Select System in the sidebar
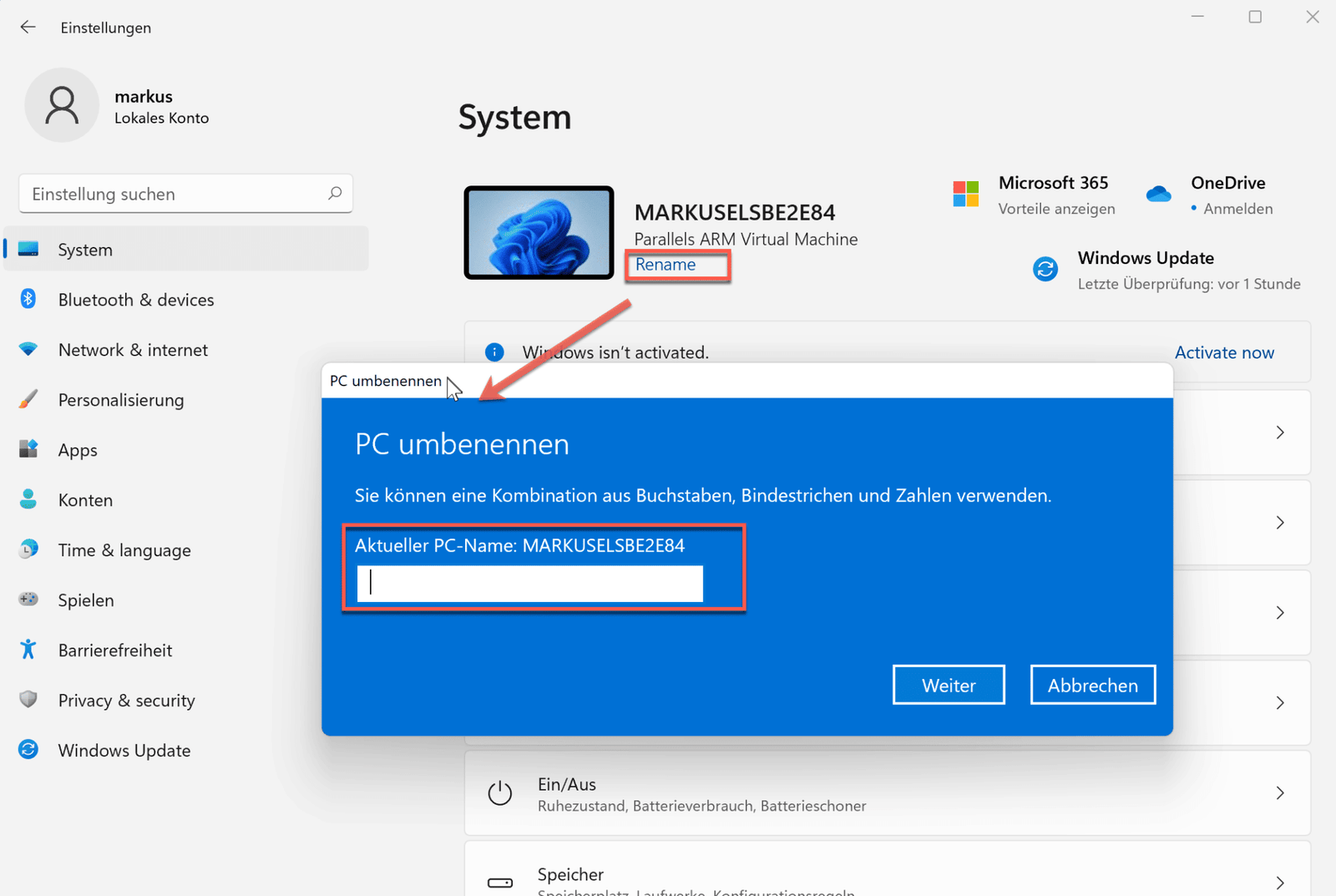This screenshot has width=1336, height=896. (84, 249)
